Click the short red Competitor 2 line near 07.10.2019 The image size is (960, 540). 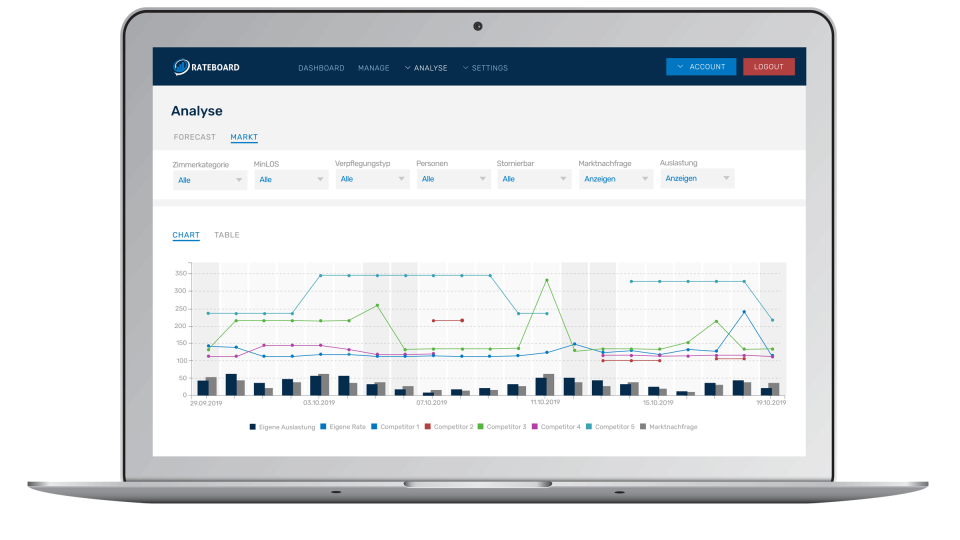[448, 320]
